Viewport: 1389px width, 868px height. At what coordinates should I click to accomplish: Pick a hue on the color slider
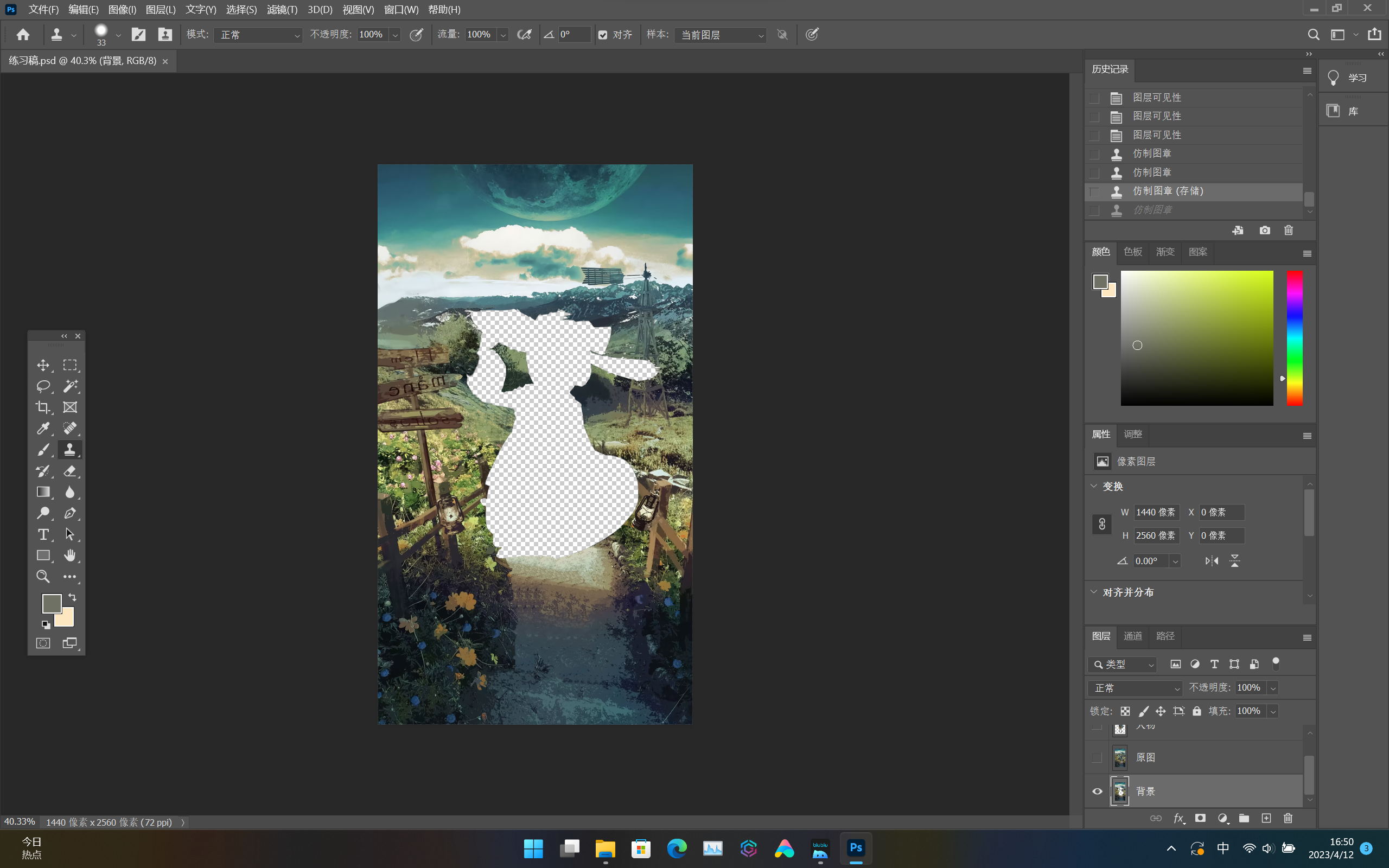(1294, 338)
